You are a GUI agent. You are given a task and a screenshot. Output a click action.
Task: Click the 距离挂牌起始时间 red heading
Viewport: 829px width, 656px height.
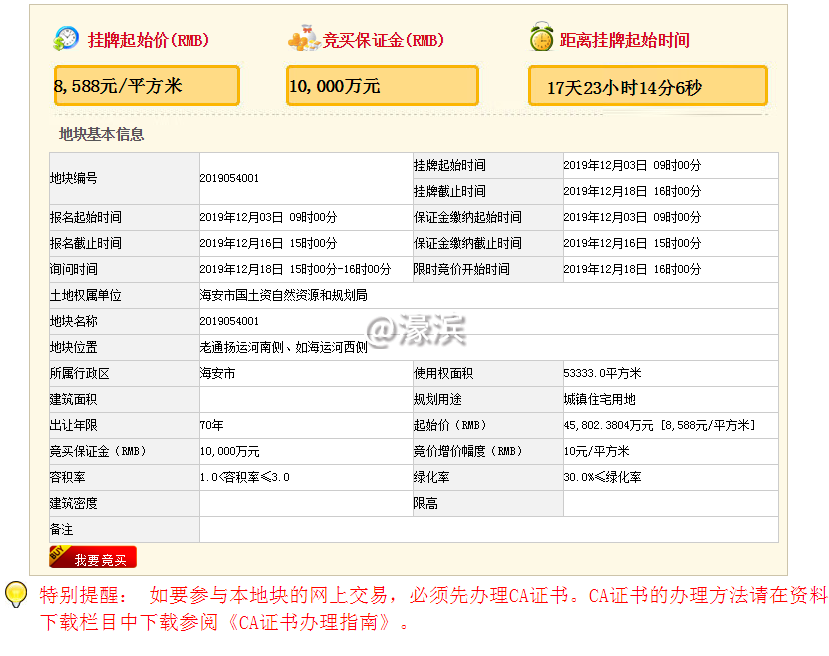click(x=624, y=41)
